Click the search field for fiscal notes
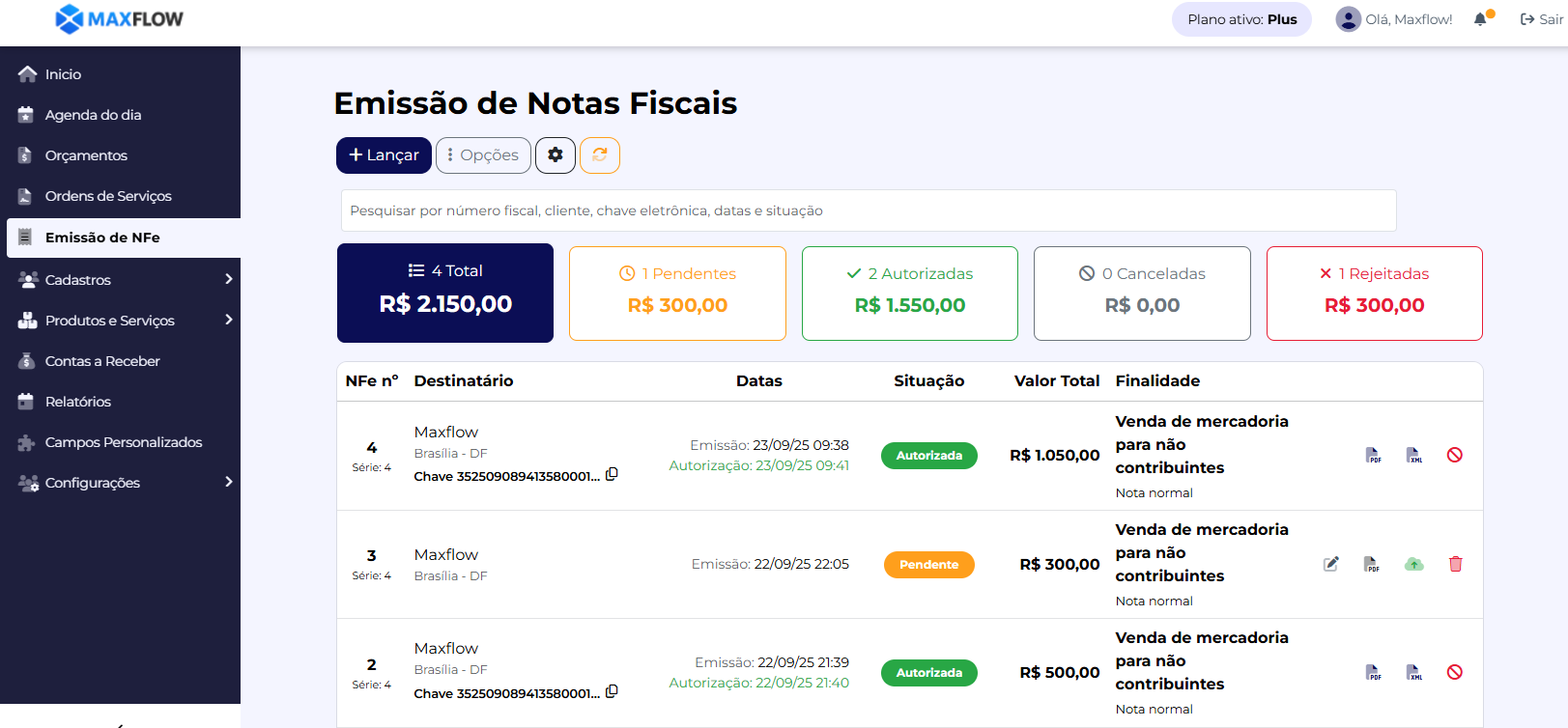The width and height of the screenshot is (1568, 728). point(868,210)
